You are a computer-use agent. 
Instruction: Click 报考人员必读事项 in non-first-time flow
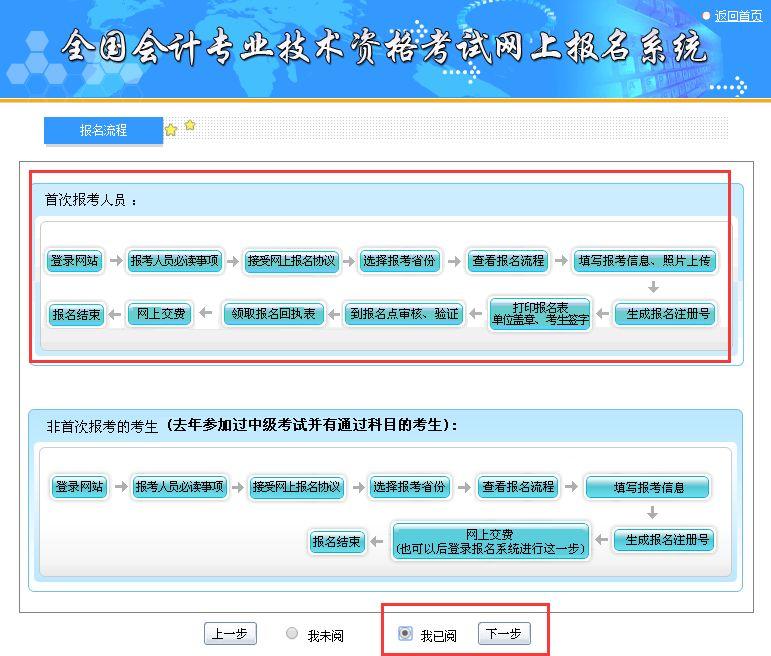pyautogui.click(x=179, y=487)
